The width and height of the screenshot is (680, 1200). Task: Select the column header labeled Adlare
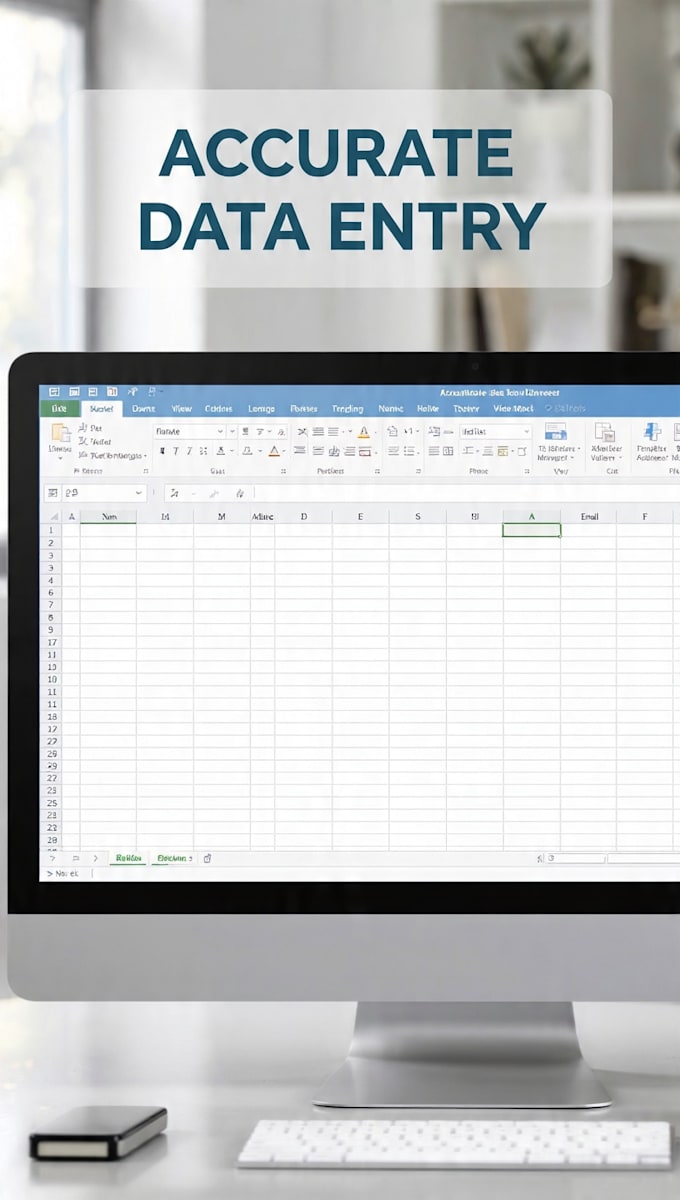tap(262, 517)
